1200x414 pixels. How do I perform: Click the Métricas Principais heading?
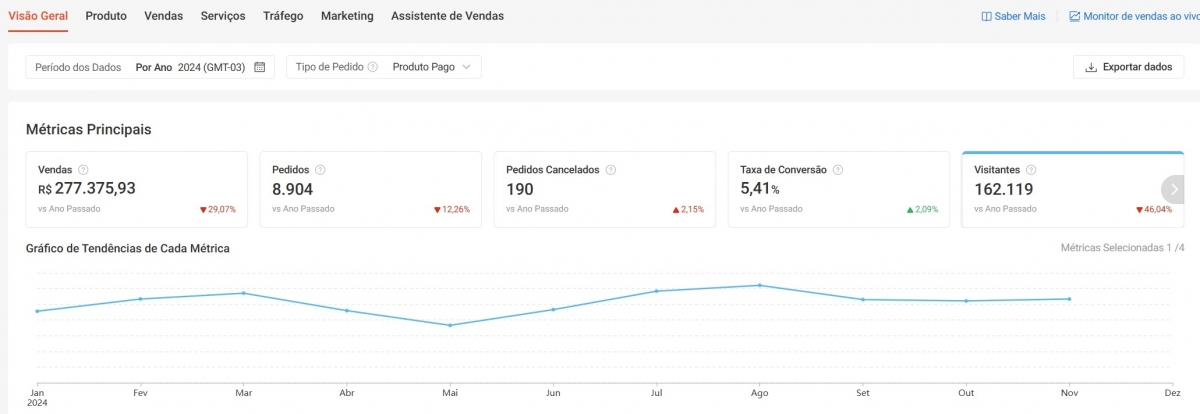coord(88,129)
